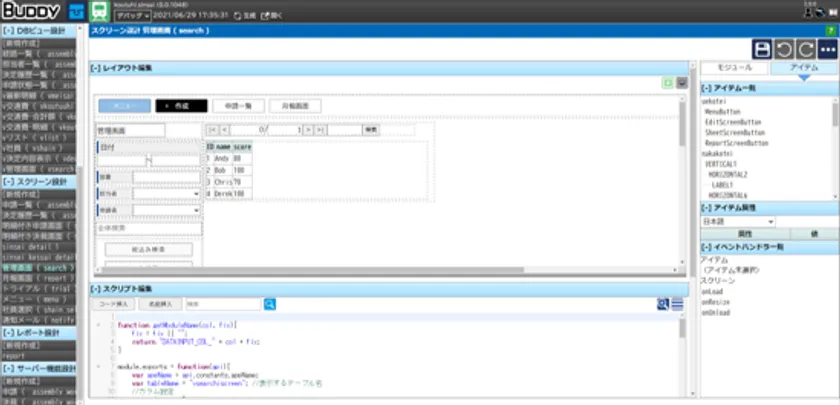Image resolution: width=840 pixels, height=405 pixels.
Task: Open the デバッグ mode dropdown
Action: pyautogui.click(x=132, y=16)
